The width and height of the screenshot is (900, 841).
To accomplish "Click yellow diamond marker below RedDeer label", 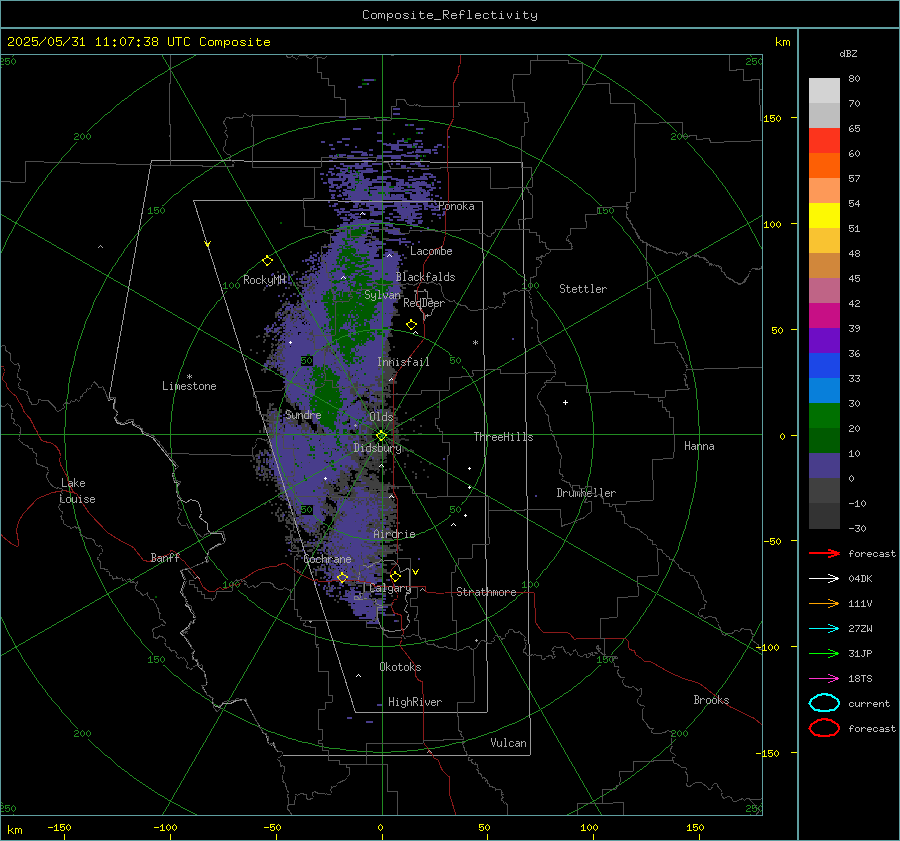I will point(411,325).
